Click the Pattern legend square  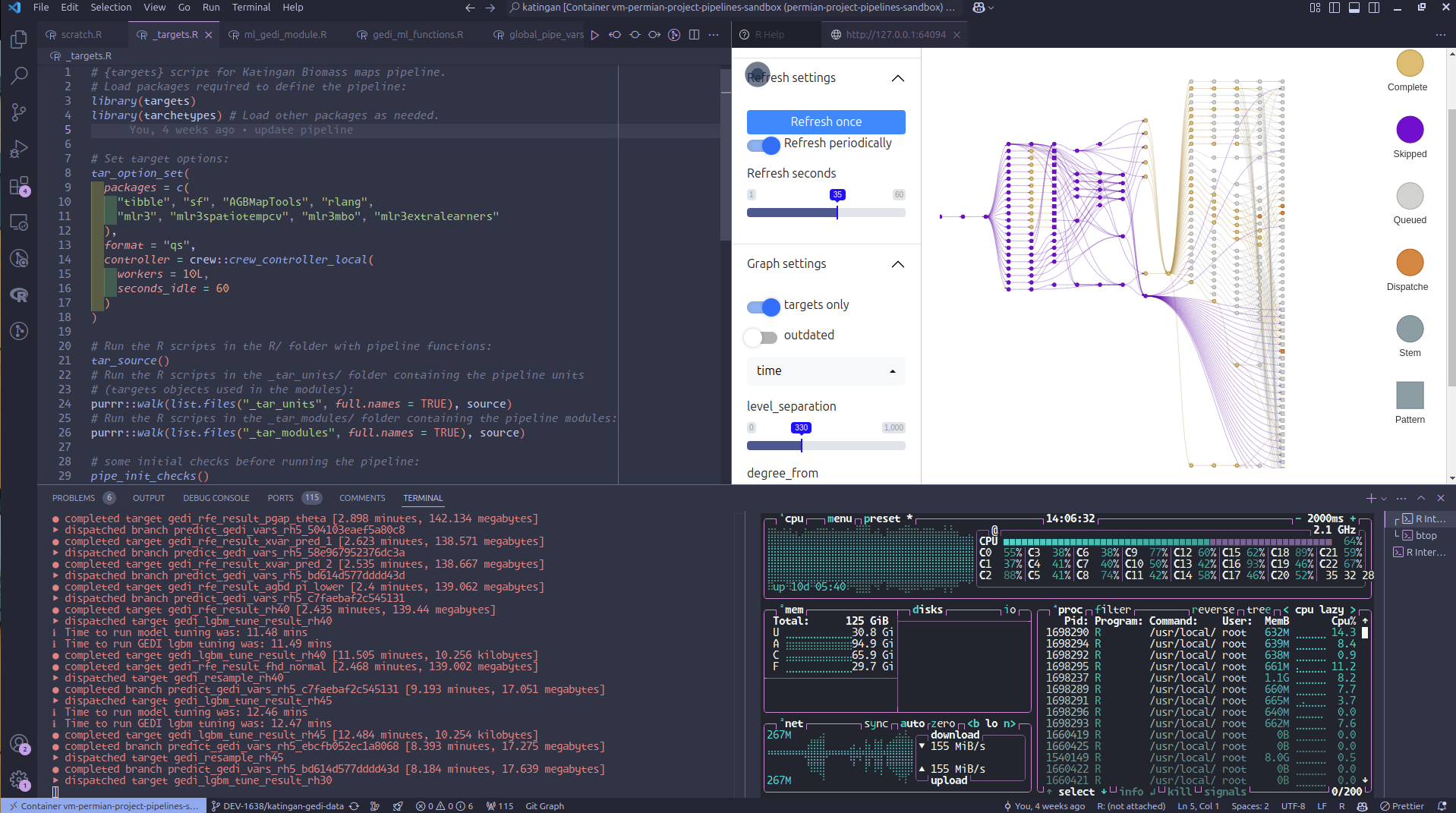1410,395
